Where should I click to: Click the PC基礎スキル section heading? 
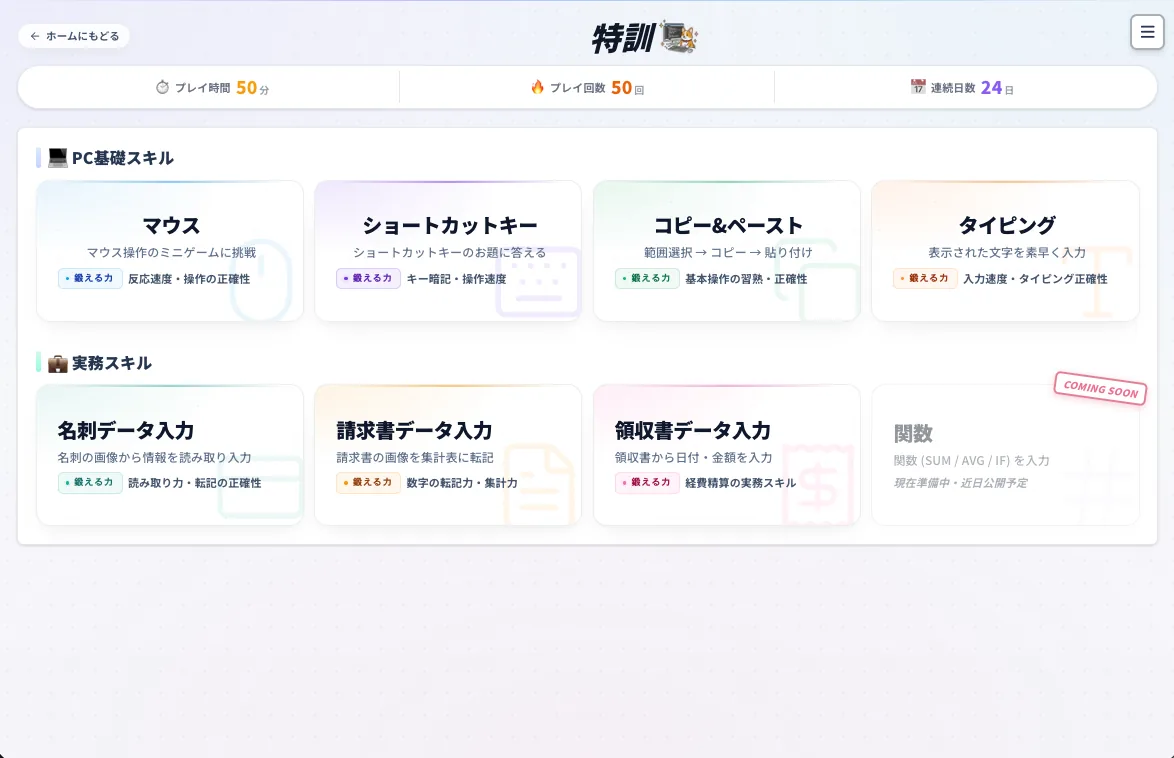tap(111, 158)
